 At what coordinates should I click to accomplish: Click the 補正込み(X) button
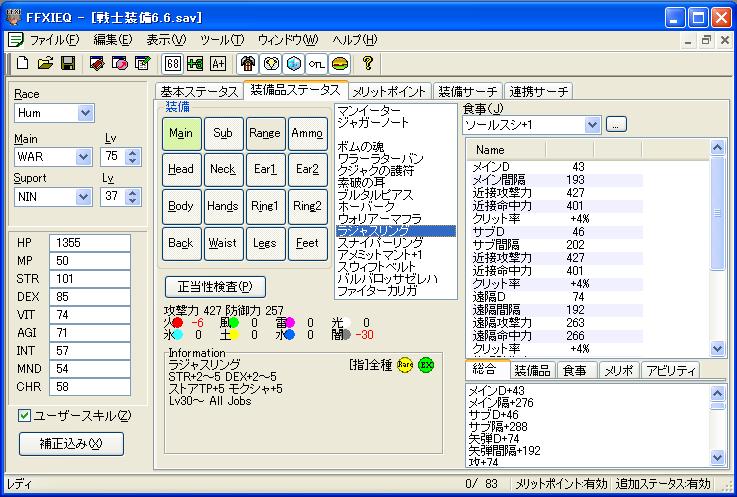pos(71,444)
